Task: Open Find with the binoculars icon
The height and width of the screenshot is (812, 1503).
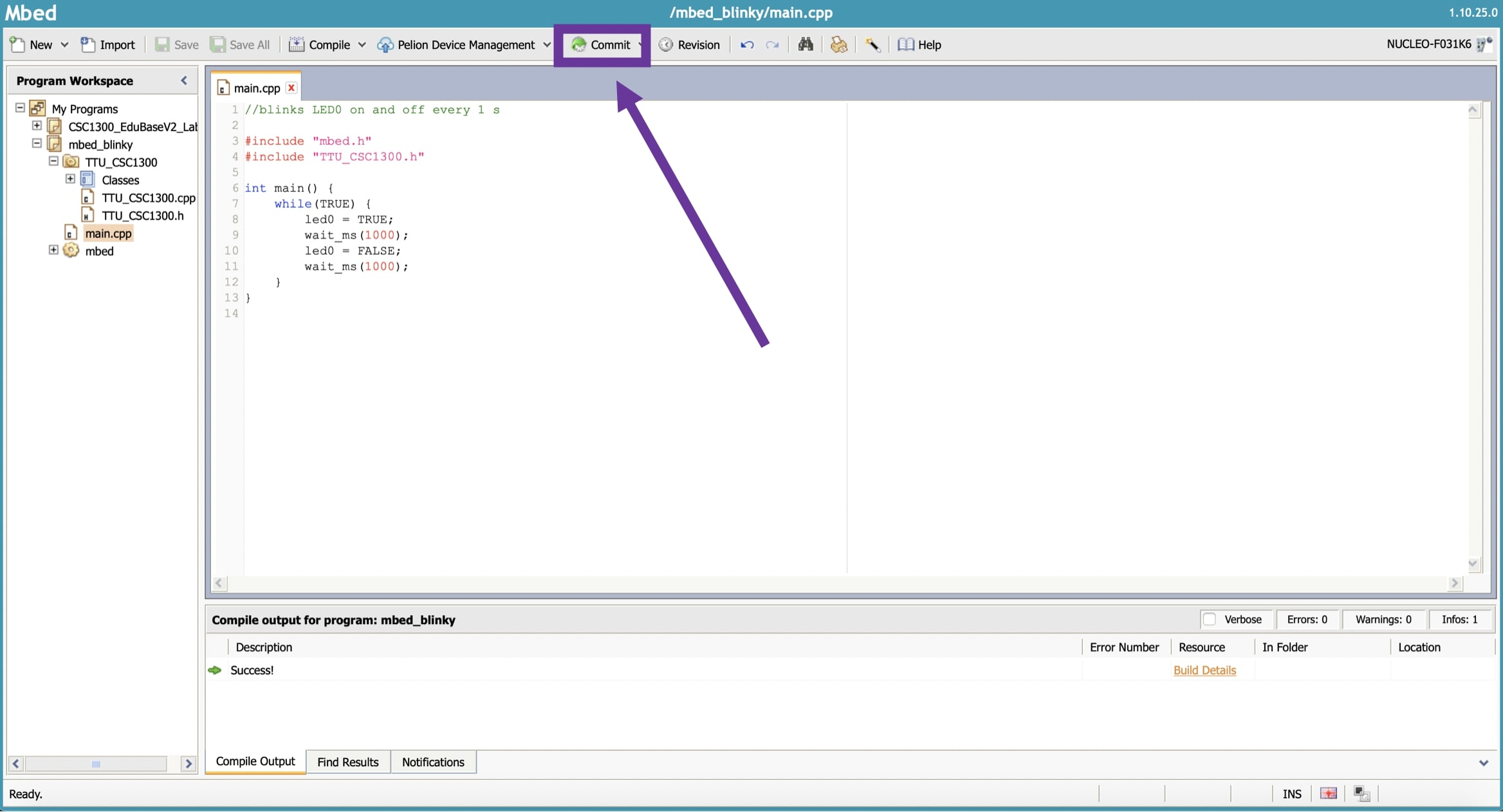Action: 806,44
